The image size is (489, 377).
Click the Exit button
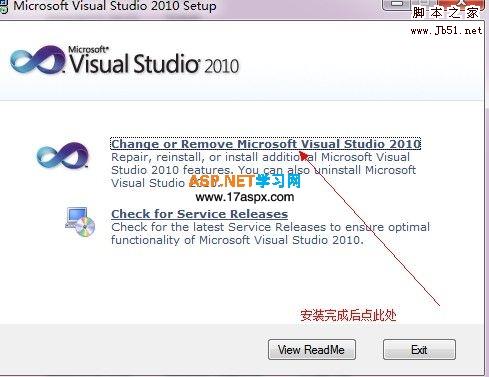(419, 350)
